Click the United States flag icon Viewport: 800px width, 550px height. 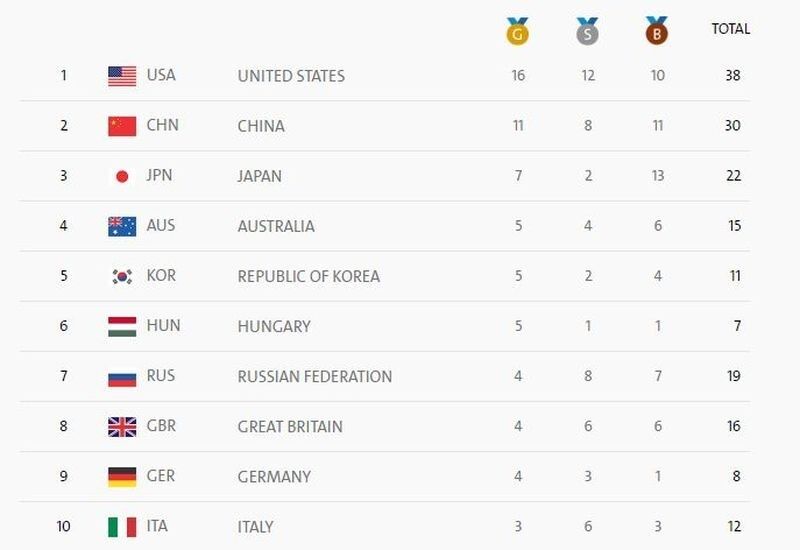click(122, 76)
